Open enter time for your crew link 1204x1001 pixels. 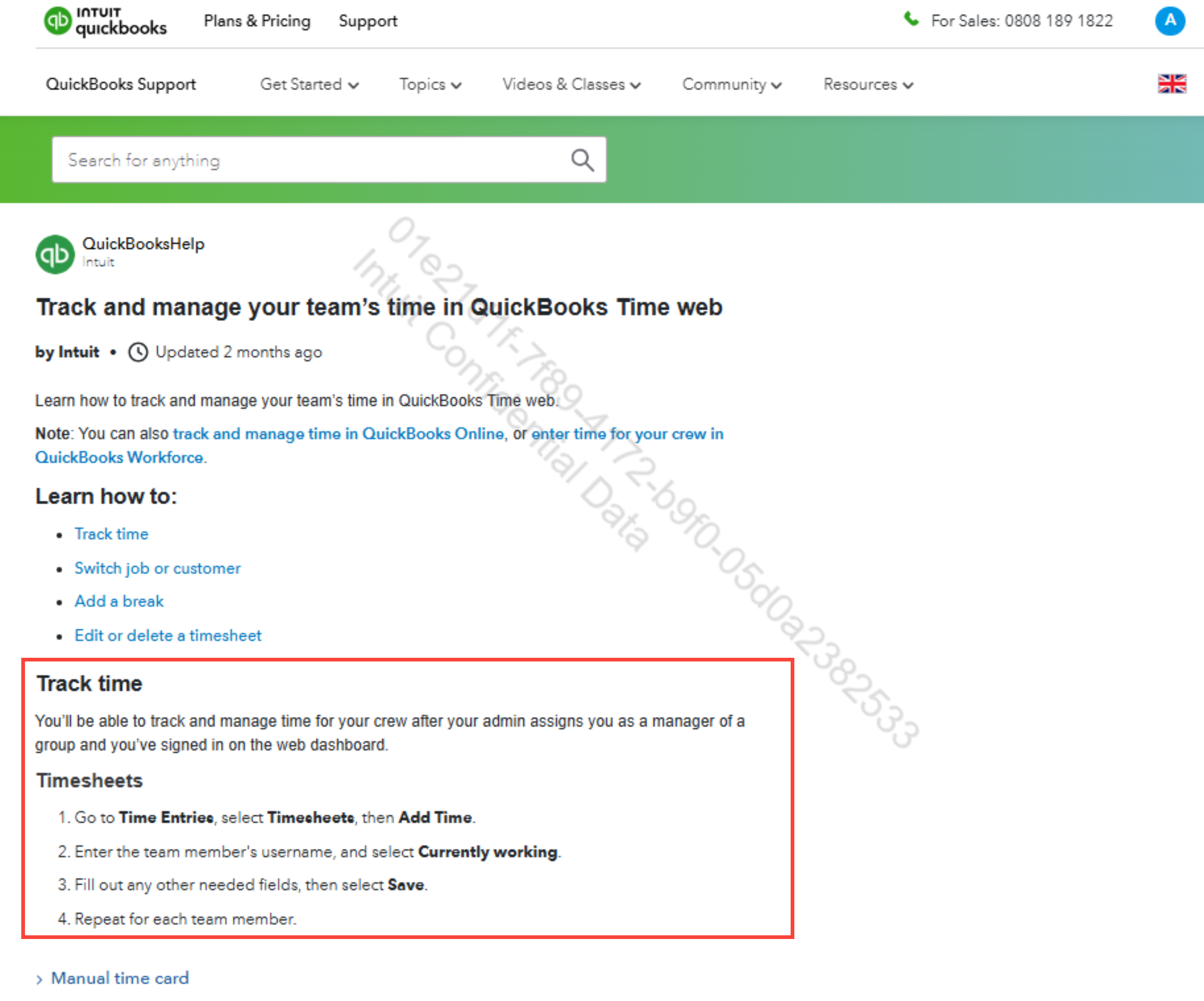click(379, 446)
